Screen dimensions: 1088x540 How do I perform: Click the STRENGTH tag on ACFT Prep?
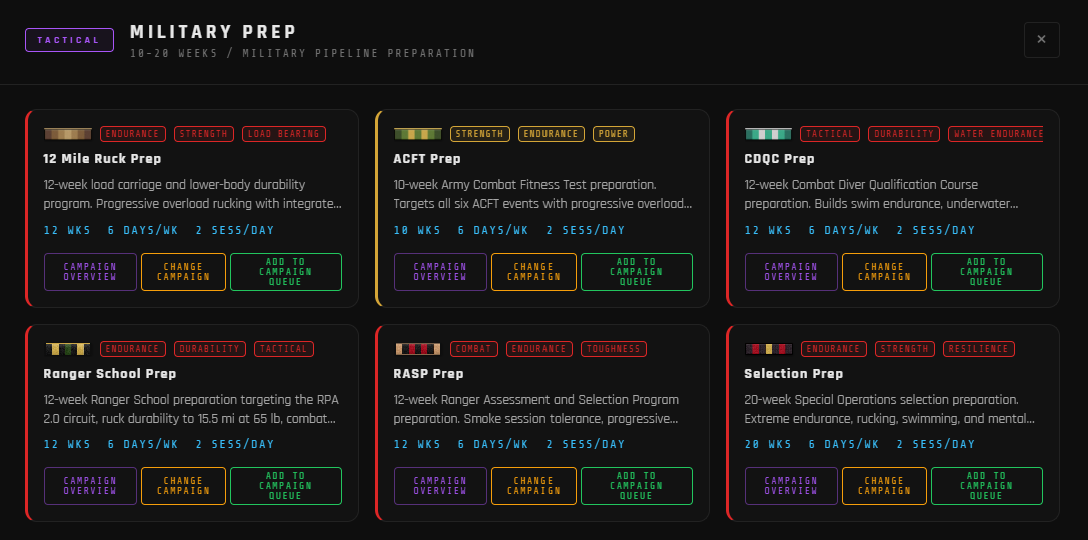click(x=480, y=134)
